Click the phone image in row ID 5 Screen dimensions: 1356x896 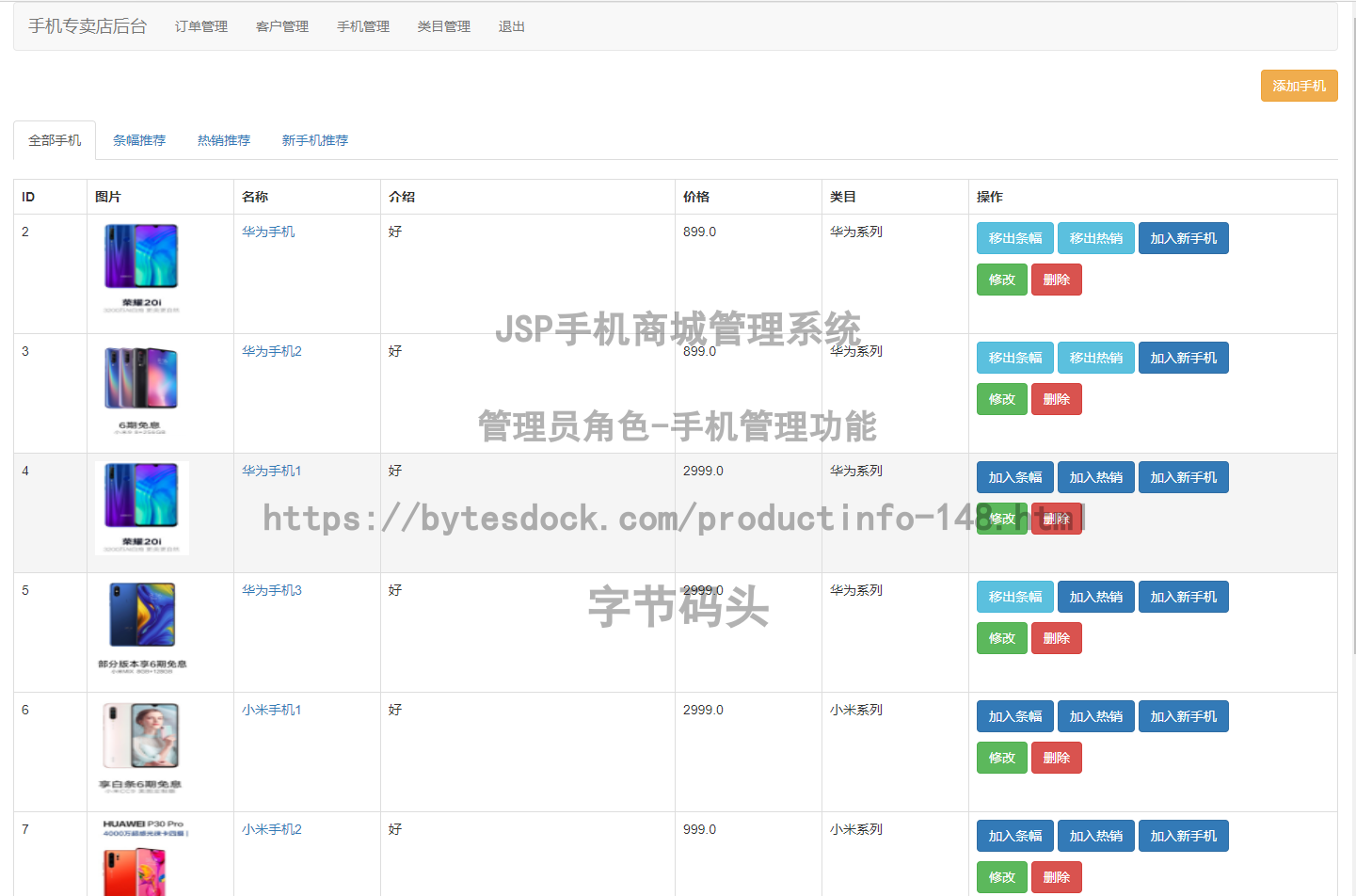pyautogui.click(x=142, y=628)
